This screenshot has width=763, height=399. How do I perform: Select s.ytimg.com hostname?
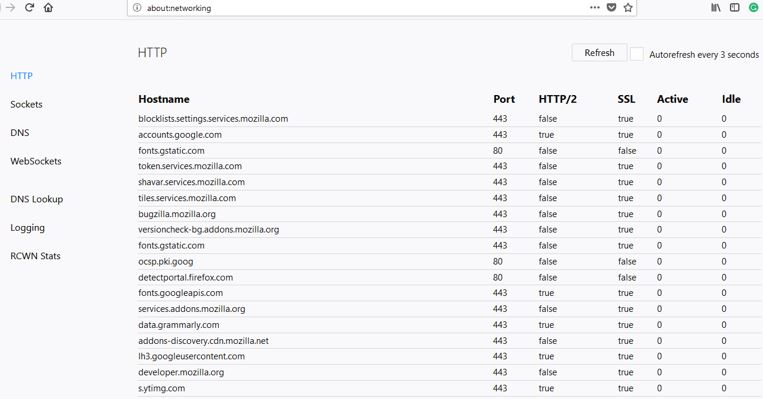(162, 388)
